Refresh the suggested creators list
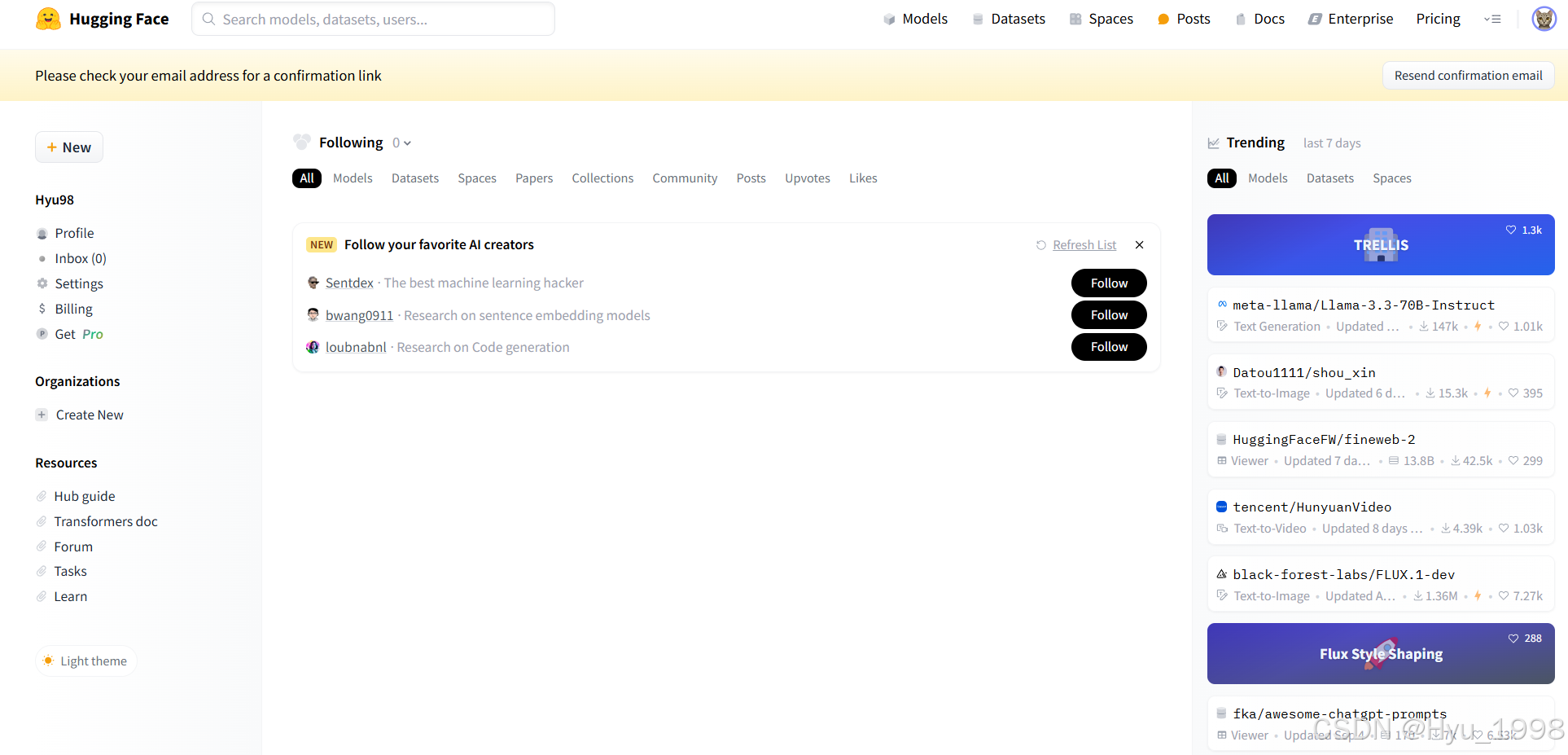Screen dimensions: 1568x755 (x=1076, y=245)
